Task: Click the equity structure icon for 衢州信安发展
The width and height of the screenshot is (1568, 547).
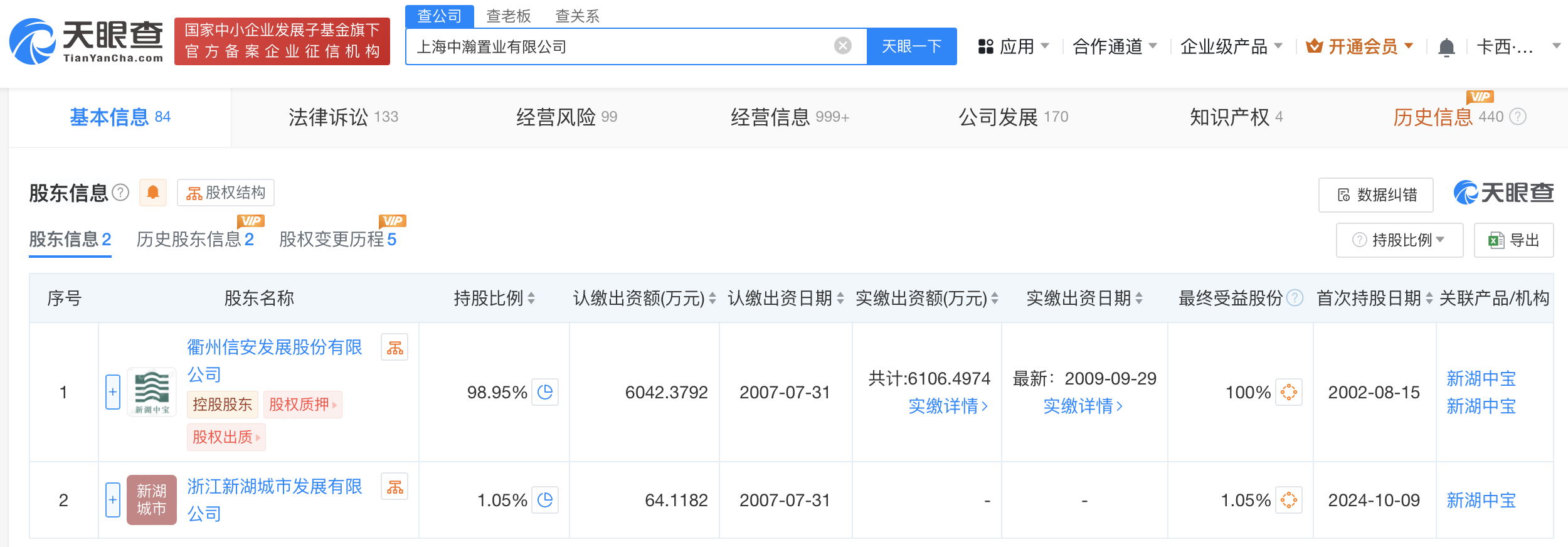Action: coord(395,348)
